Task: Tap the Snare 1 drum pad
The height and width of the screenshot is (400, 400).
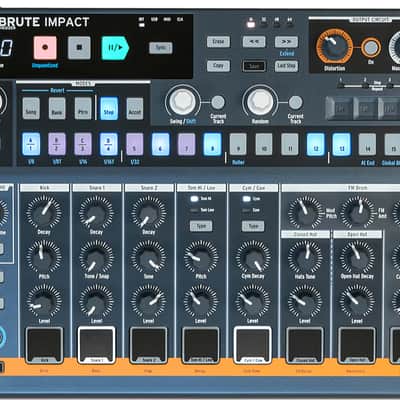Action: pyautogui.click(x=96, y=345)
